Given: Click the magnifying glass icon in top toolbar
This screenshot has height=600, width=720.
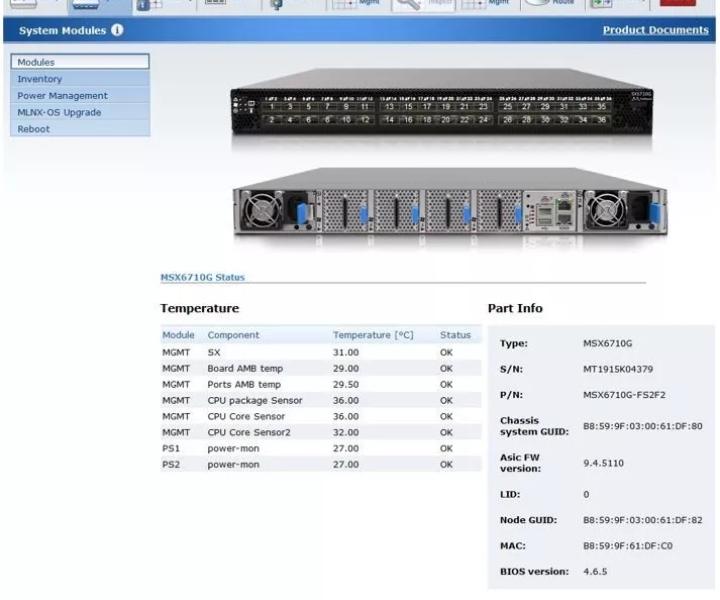Looking at the screenshot, I should coord(408,5).
